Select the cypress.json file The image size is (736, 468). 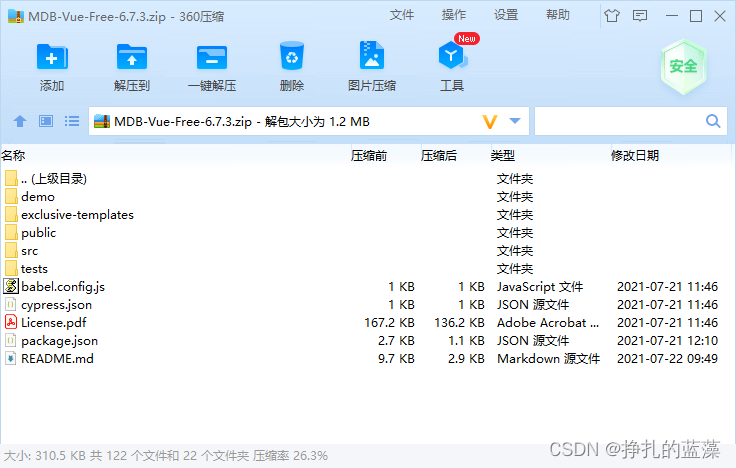366,305
